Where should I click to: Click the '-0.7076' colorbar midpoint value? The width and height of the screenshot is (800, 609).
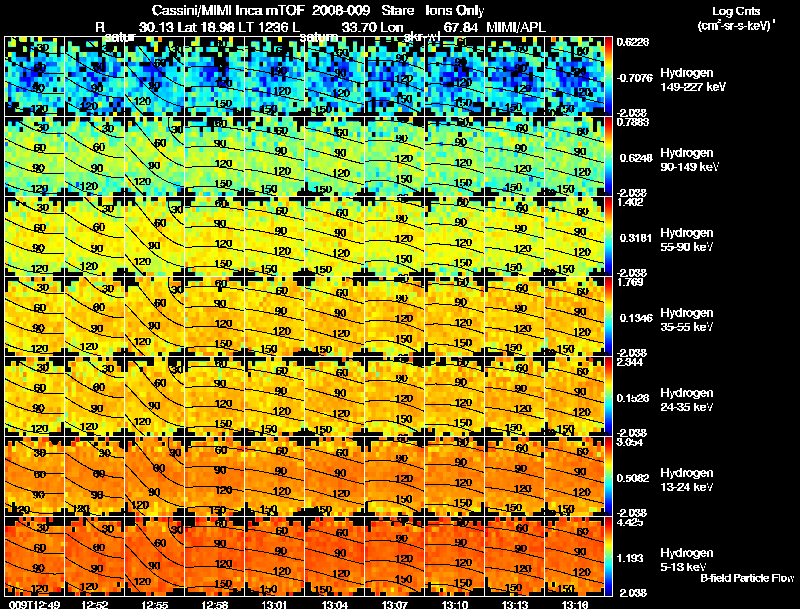click(634, 78)
